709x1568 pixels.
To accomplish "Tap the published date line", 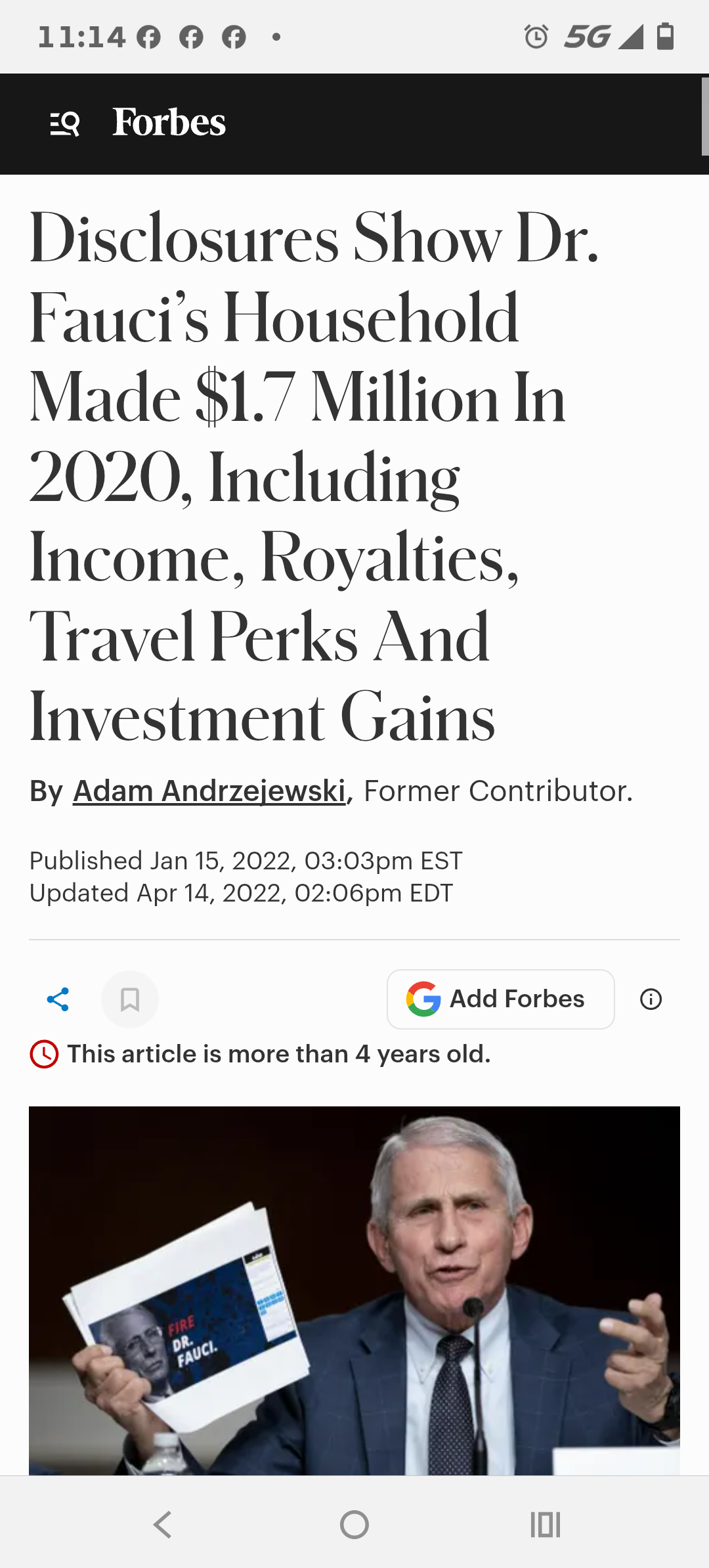I will 246,861.
